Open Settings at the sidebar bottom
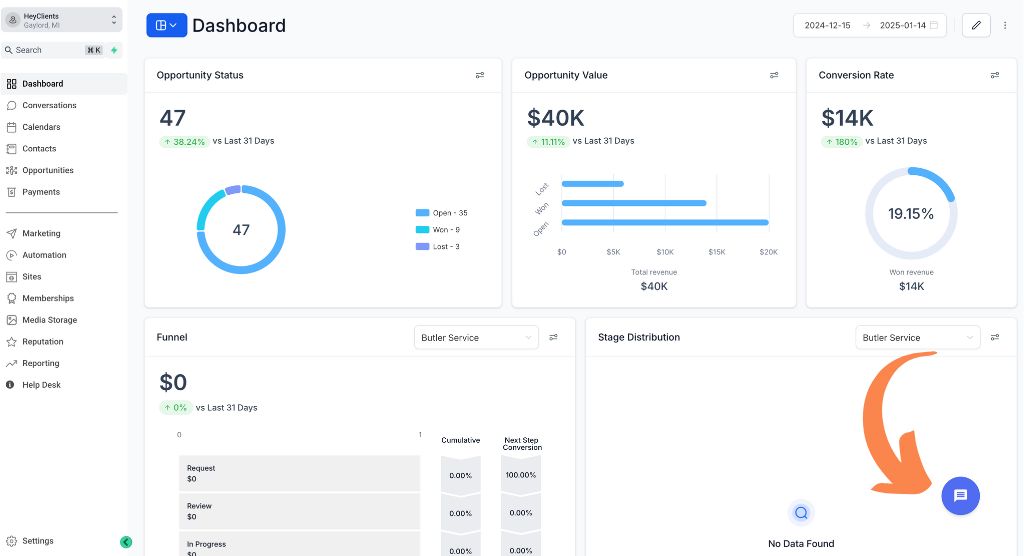 click(37, 541)
